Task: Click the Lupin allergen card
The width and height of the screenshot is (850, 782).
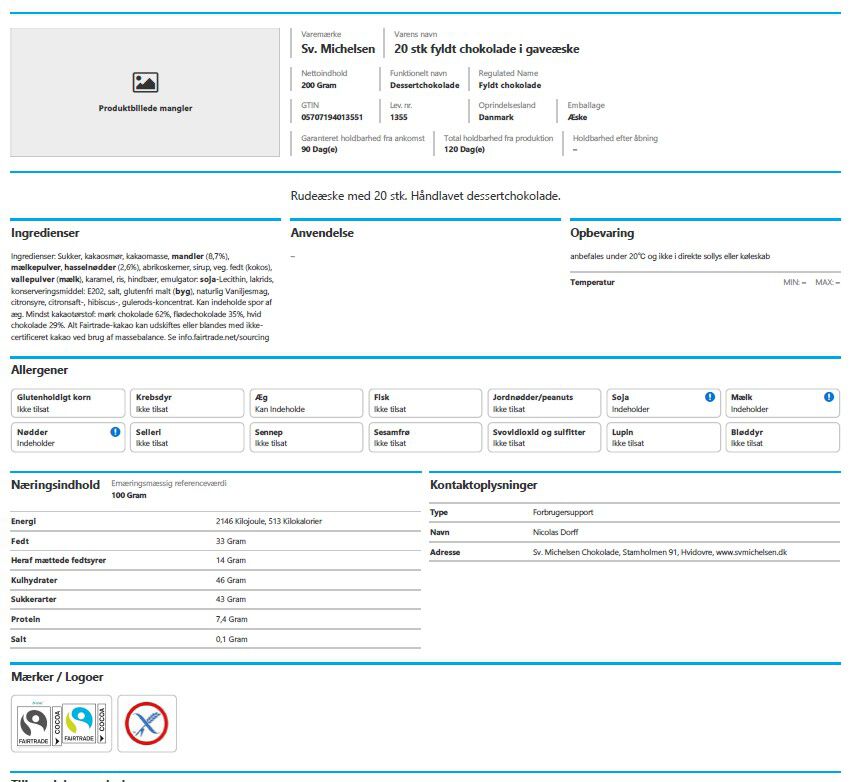Action: click(x=664, y=437)
